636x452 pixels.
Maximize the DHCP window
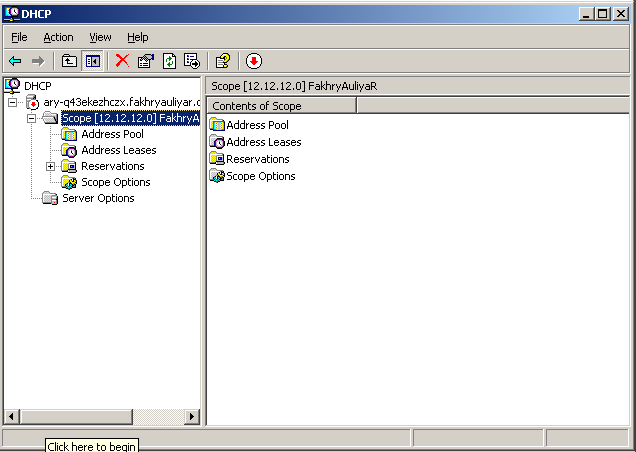(603, 14)
